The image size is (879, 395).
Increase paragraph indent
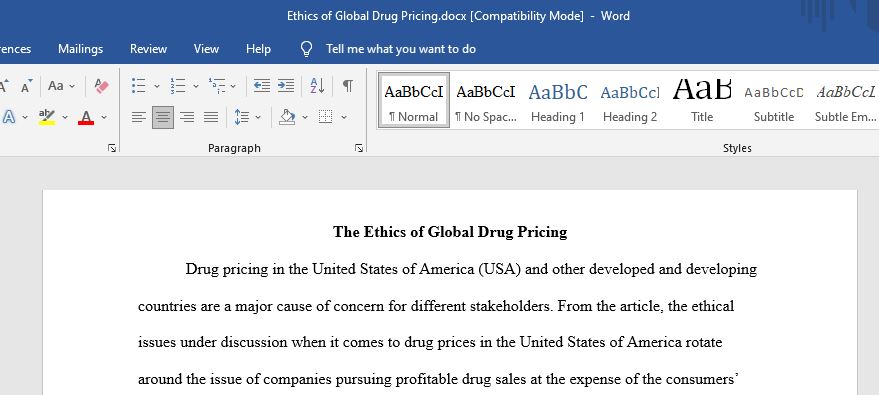click(286, 86)
